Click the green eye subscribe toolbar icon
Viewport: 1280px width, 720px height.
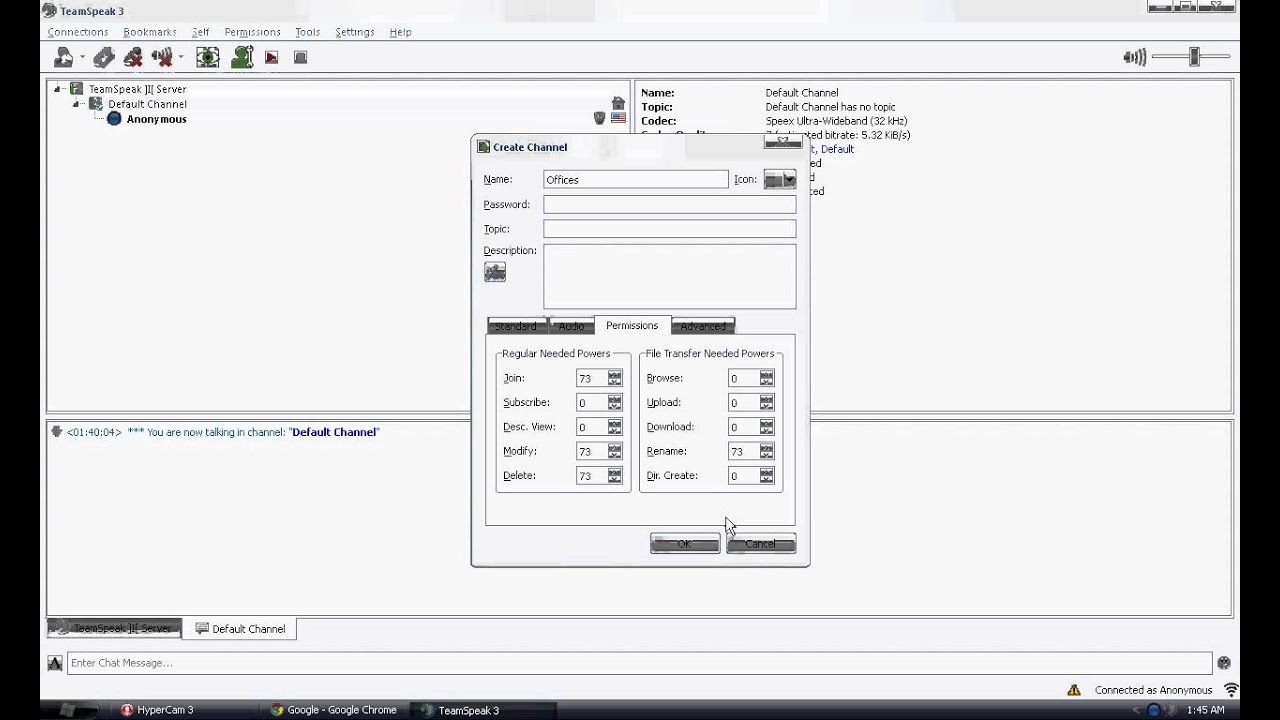(x=208, y=57)
